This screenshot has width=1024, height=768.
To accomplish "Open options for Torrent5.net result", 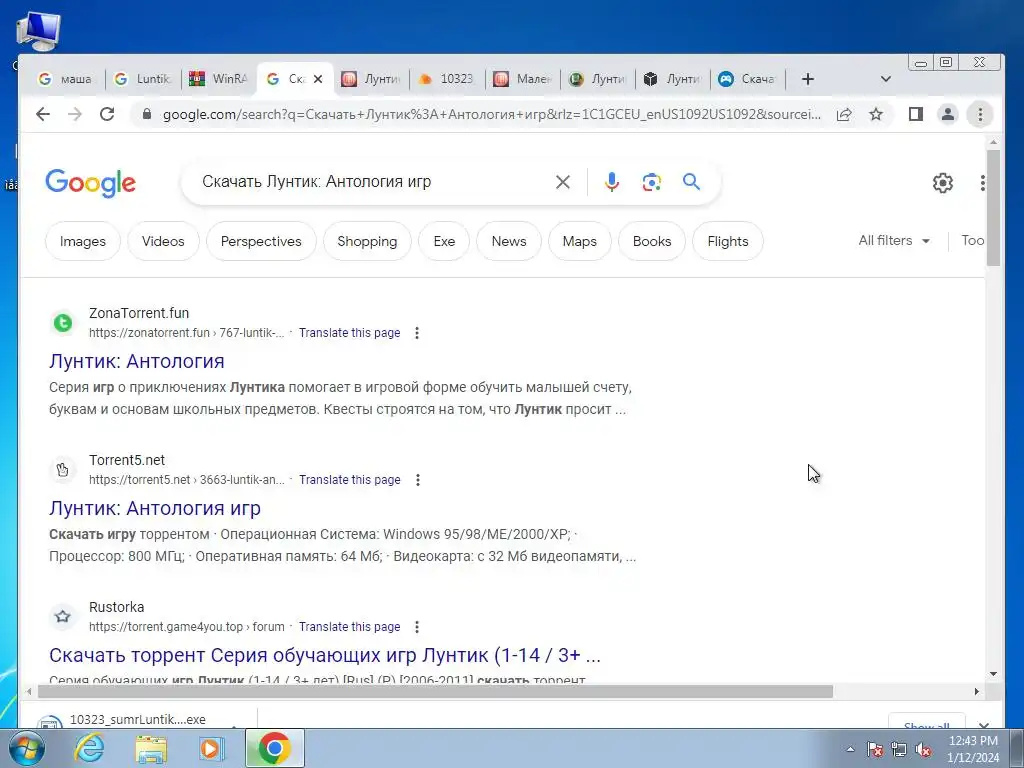I will coord(417,480).
